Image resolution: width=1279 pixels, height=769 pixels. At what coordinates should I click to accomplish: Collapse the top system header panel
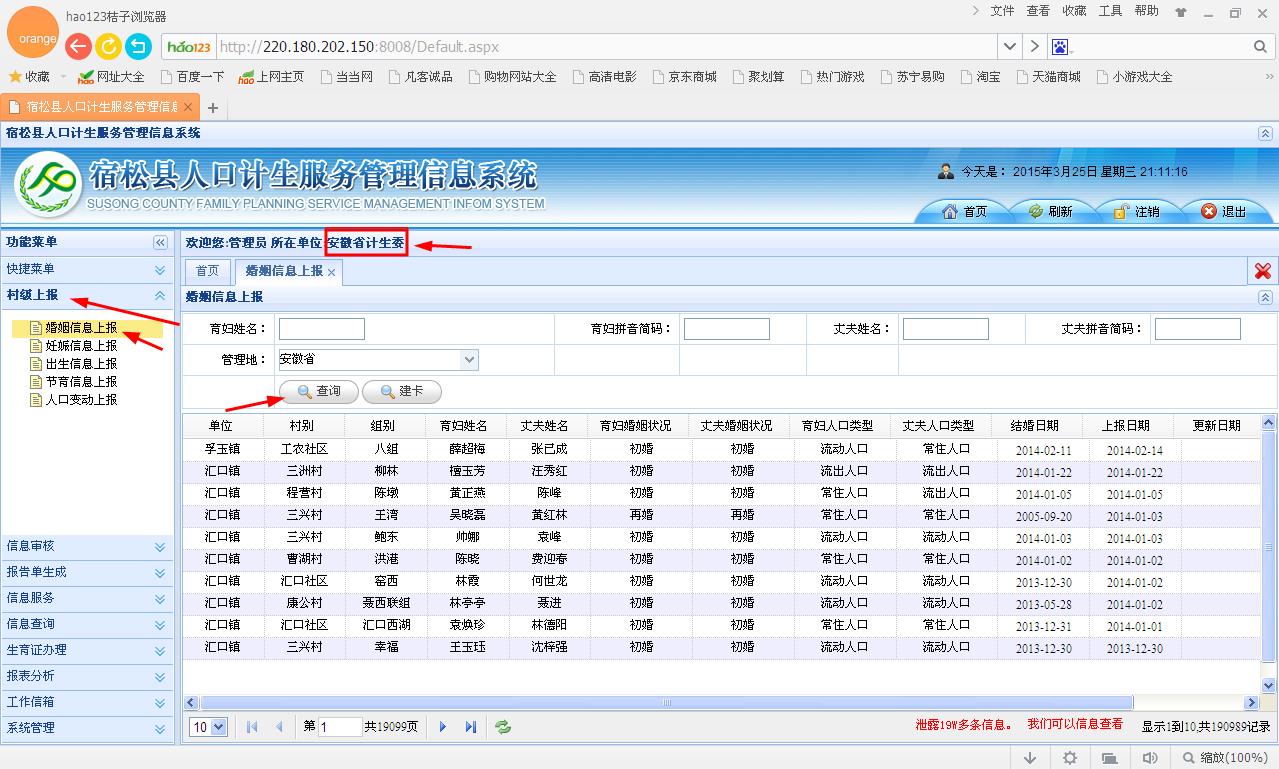click(1266, 133)
